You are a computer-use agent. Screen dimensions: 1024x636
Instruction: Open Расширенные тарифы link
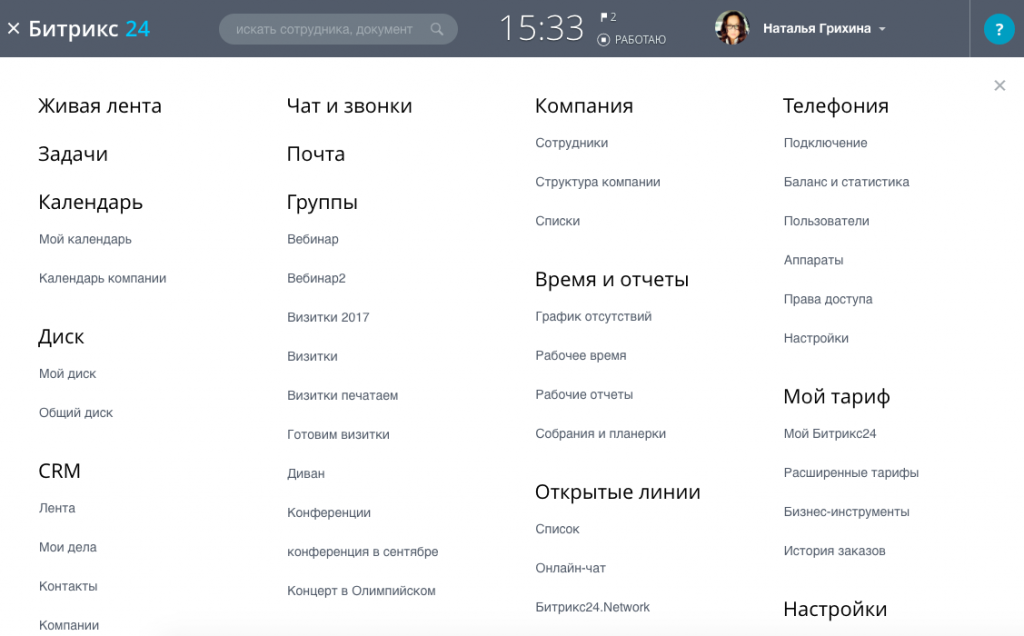(x=851, y=473)
